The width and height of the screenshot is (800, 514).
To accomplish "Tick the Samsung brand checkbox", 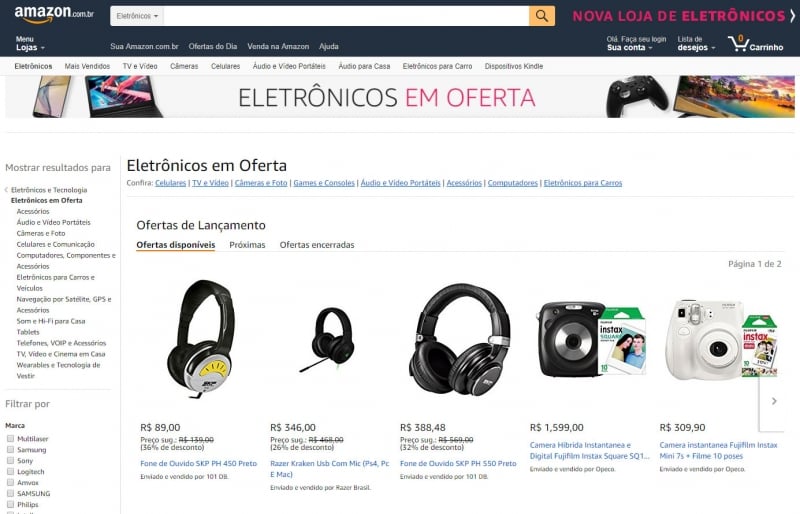I will (x=10, y=449).
